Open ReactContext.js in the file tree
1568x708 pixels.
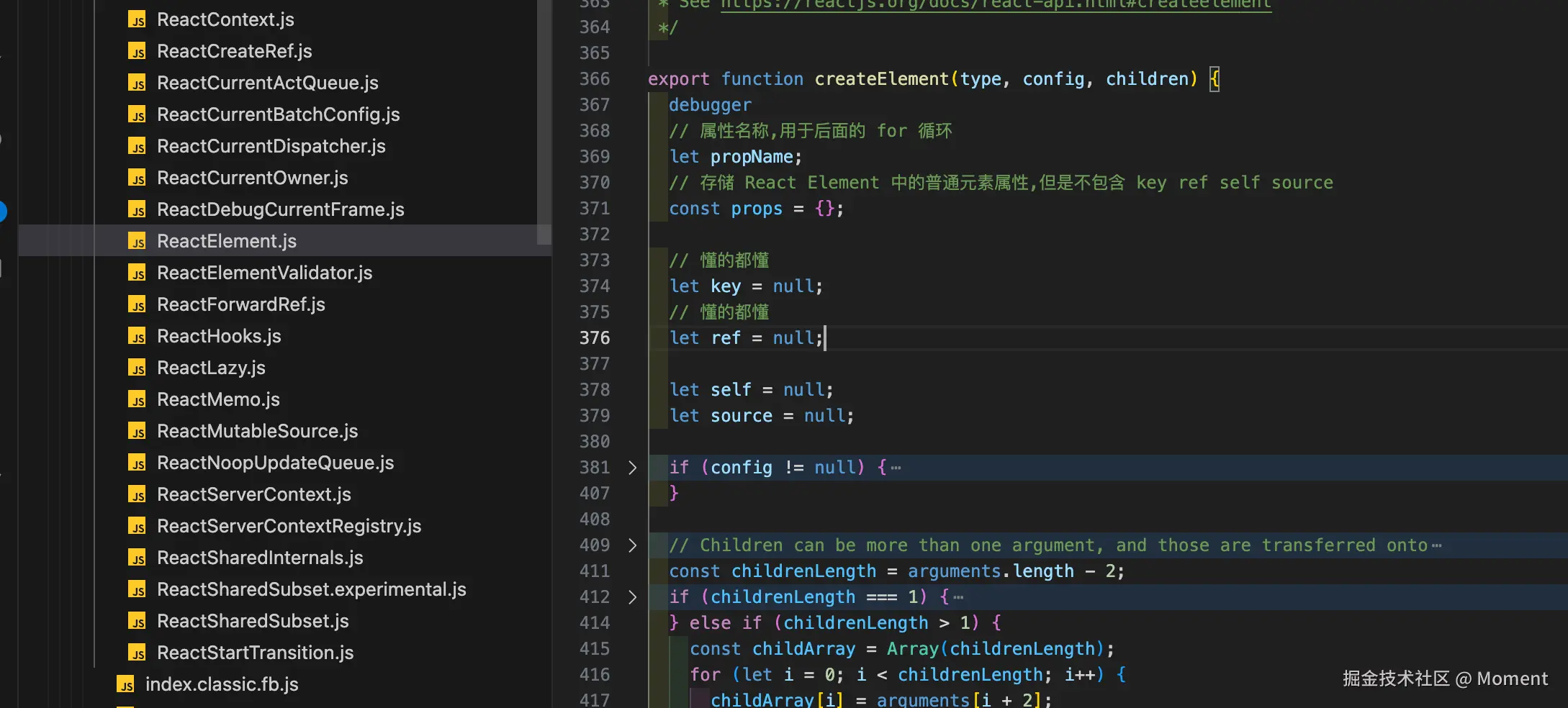225,19
